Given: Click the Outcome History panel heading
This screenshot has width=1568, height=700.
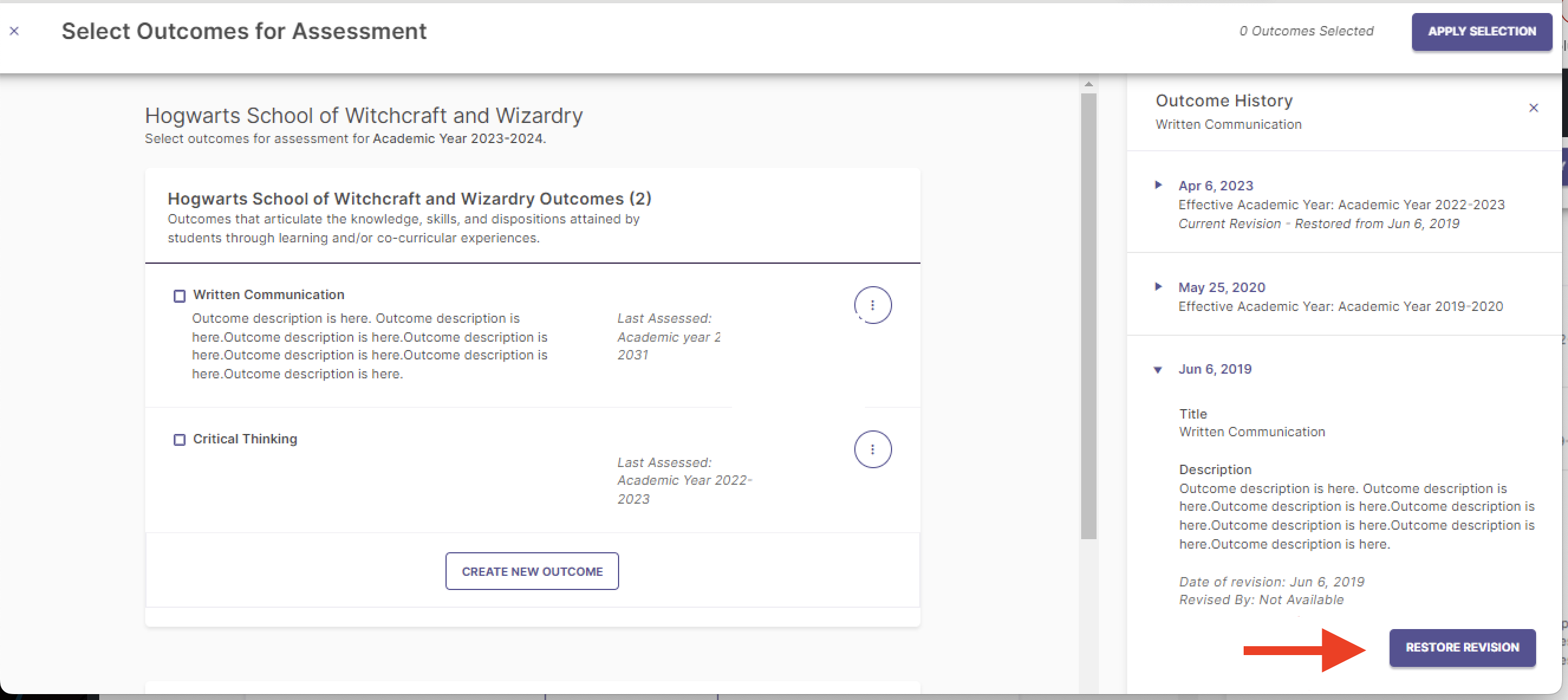Looking at the screenshot, I should tap(1224, 101).
